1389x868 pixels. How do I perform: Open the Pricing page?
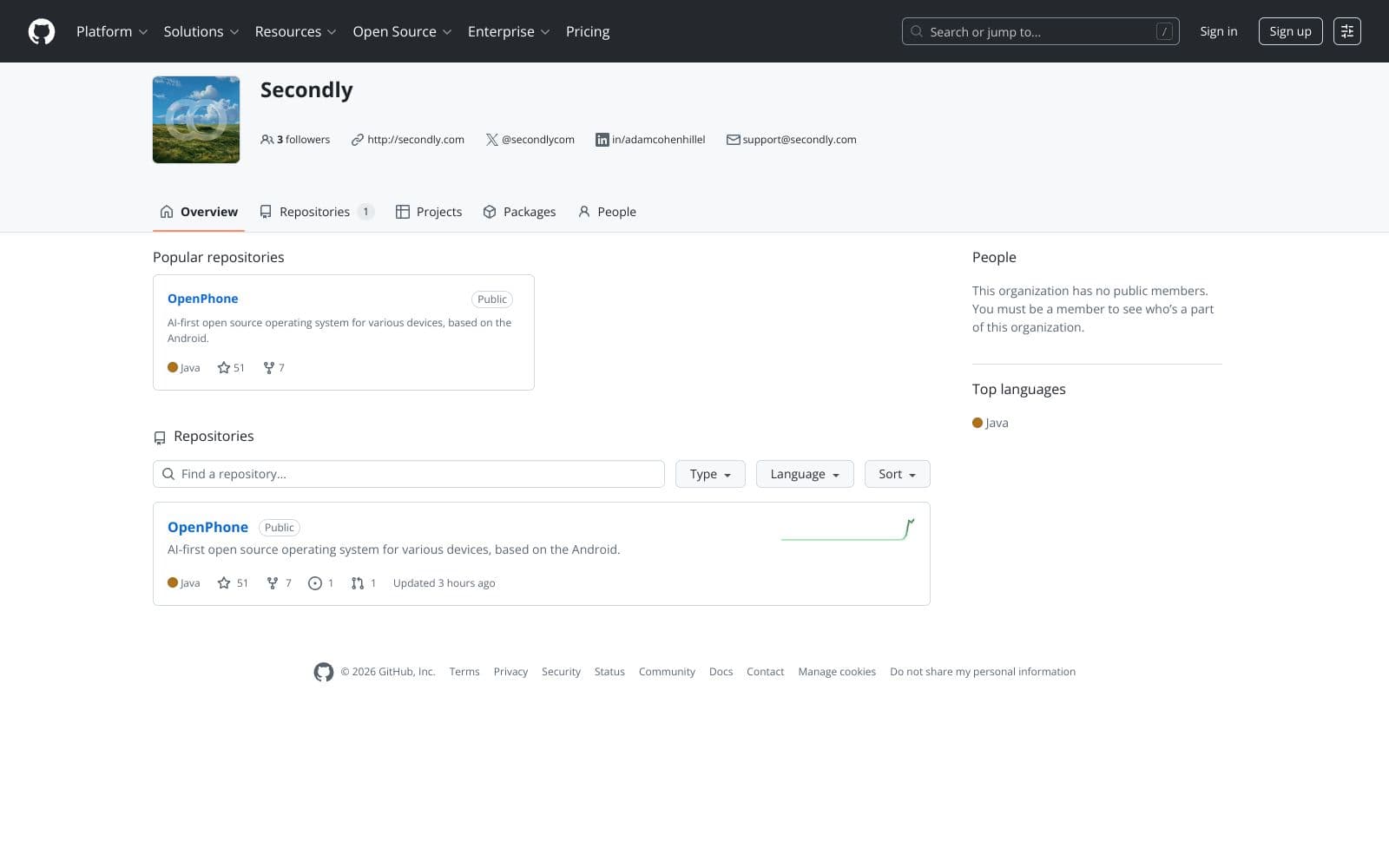tap(588, 31)
